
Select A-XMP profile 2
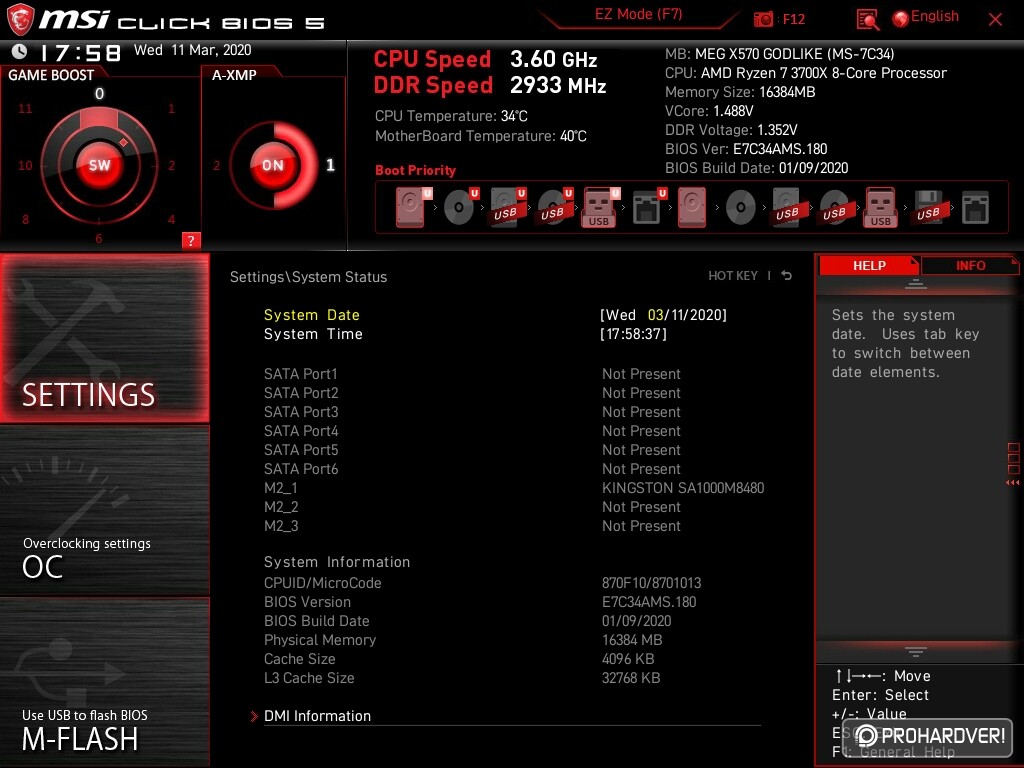click(216, 165)
